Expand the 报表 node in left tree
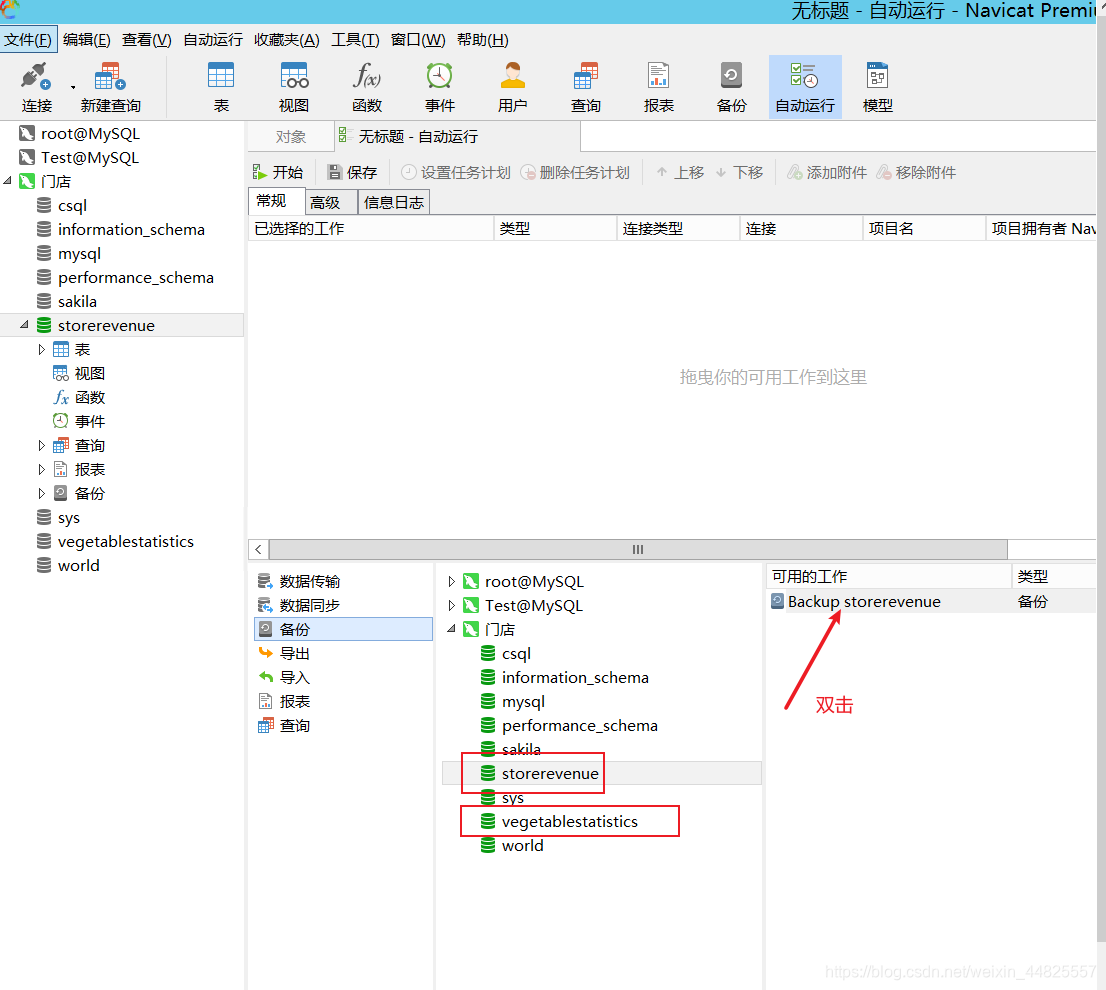The image size is (1106, 990). pyautogui.click(x=41, y=469)
